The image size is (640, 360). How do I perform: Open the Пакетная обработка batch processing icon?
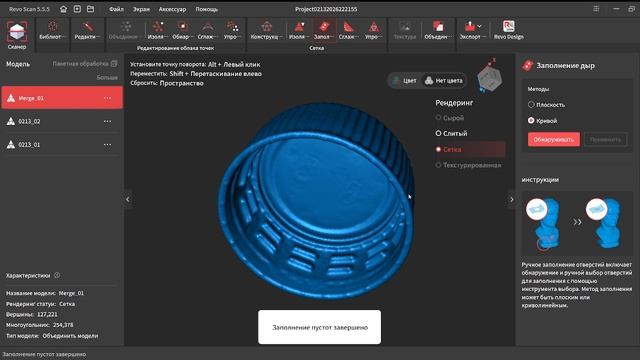tap(114, 64)
